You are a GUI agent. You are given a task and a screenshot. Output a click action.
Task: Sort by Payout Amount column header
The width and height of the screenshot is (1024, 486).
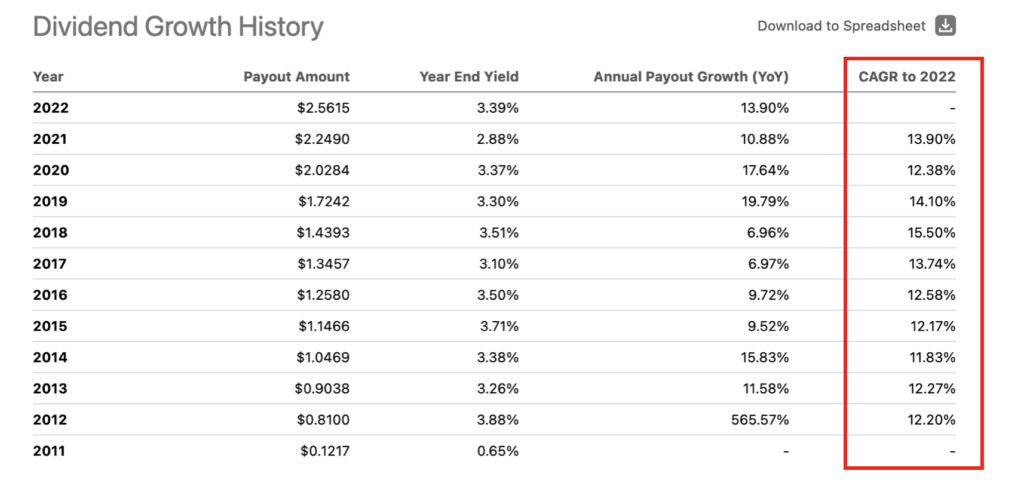(296, 76)
